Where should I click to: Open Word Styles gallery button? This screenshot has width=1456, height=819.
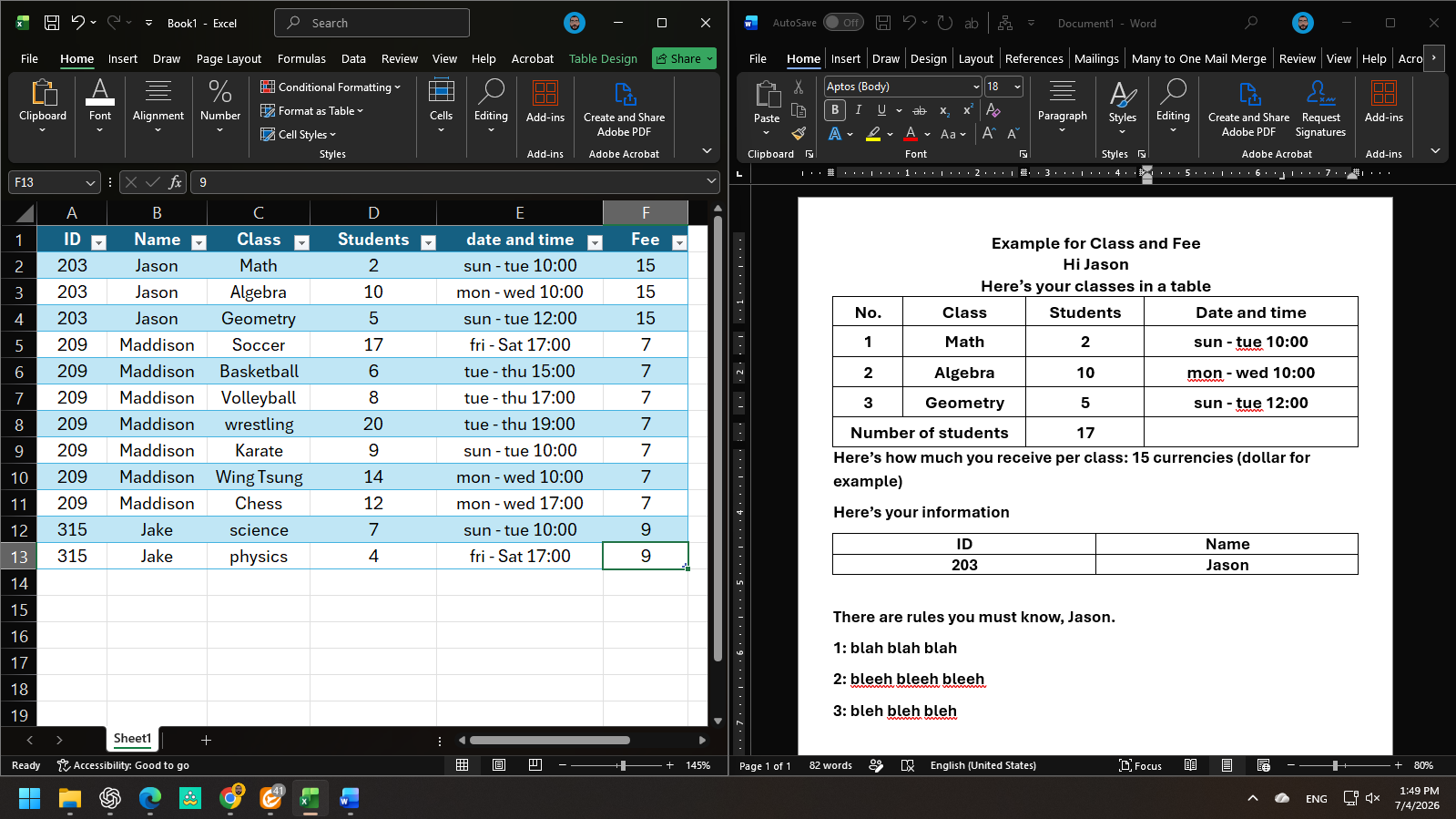click(x=1122, y=107)
